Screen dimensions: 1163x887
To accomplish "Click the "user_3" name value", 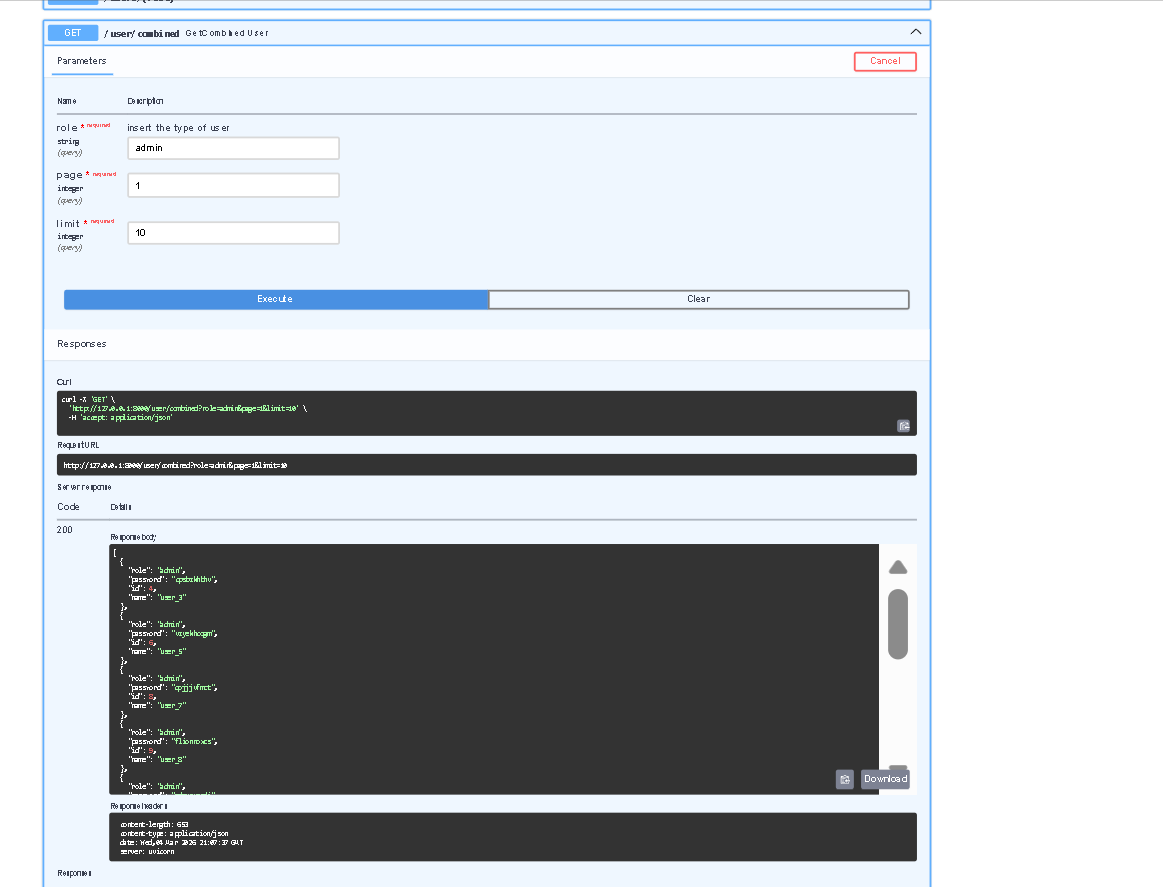I will (173, 598).
